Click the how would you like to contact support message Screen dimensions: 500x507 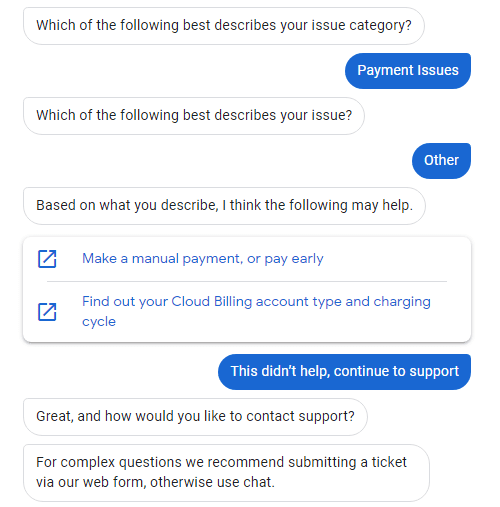click(x=195, y=417)
